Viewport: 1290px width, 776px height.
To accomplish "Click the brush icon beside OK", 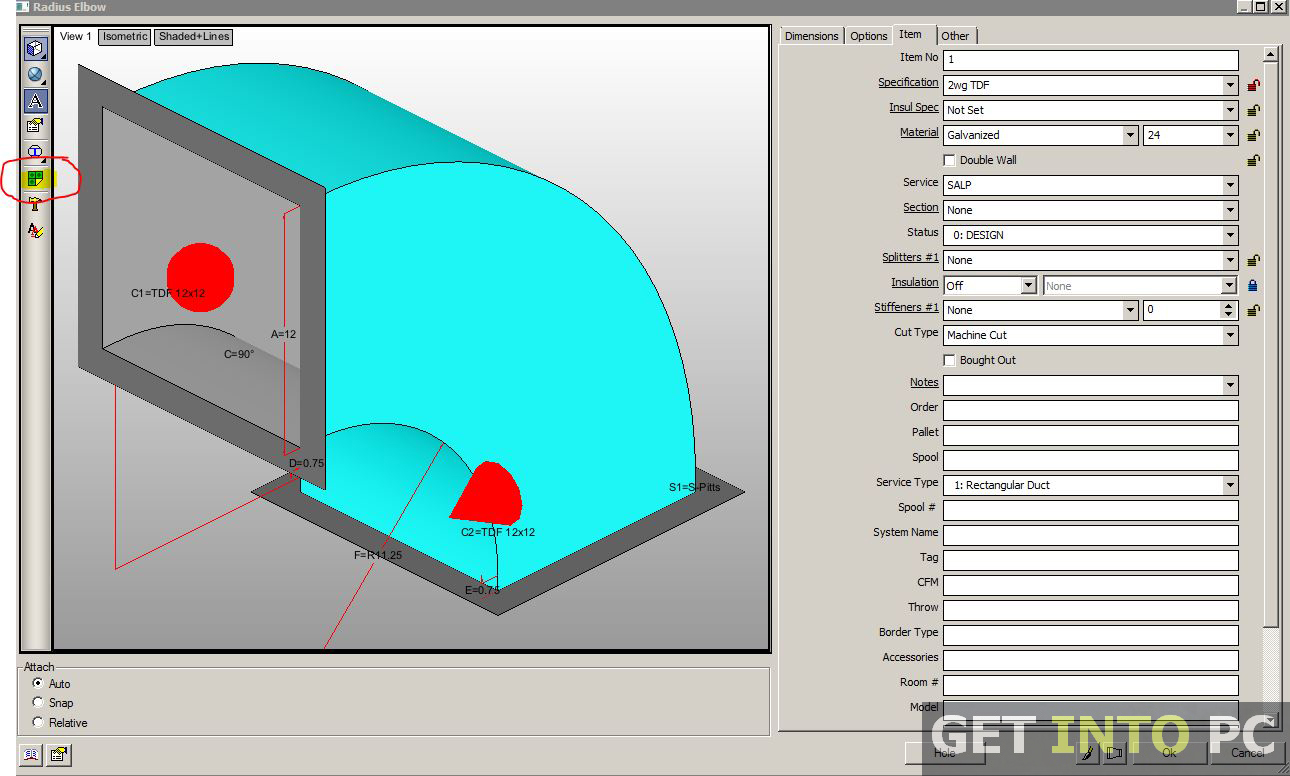I will [x=1089, y=753].
